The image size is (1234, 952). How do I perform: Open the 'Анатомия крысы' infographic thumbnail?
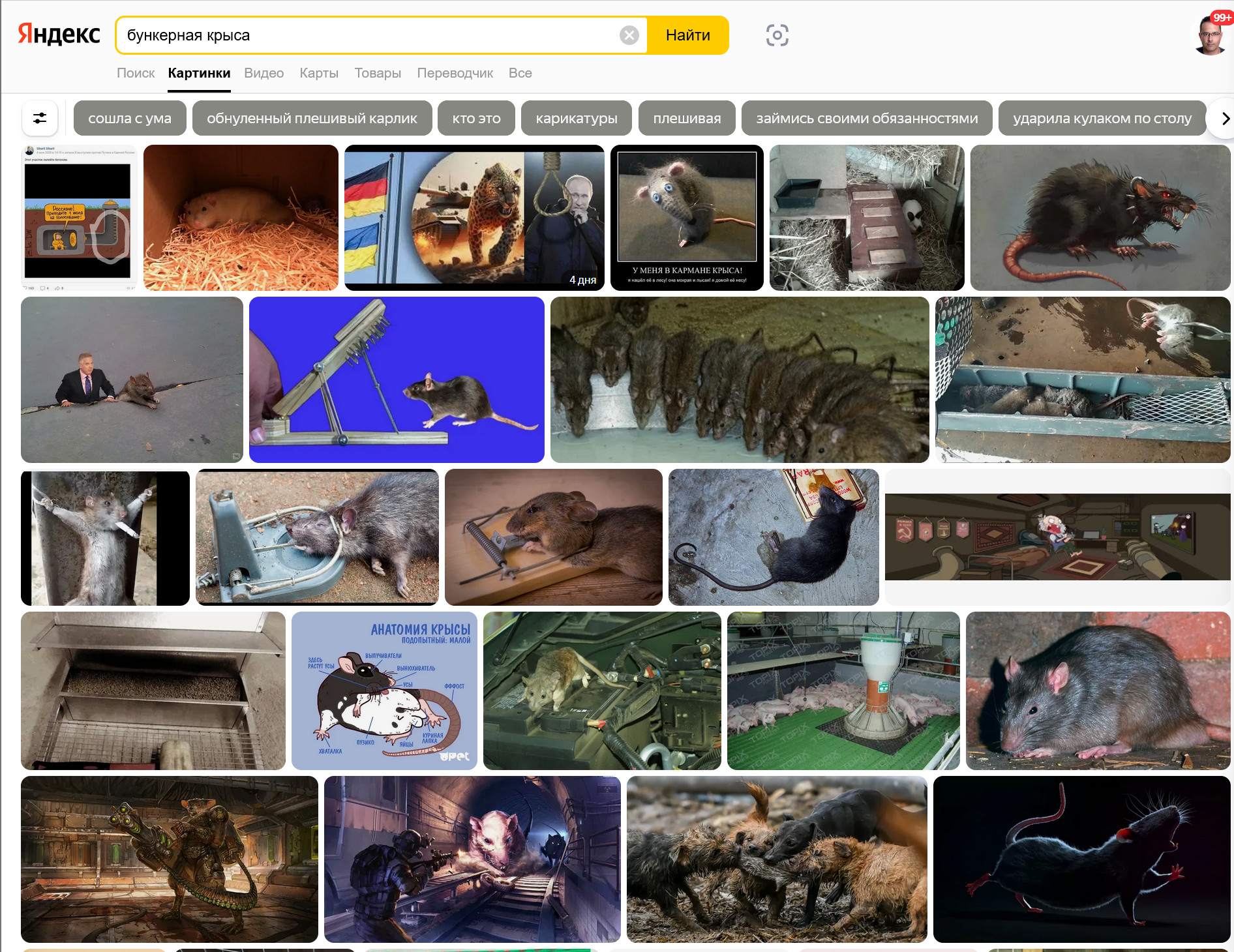[384, 691]
